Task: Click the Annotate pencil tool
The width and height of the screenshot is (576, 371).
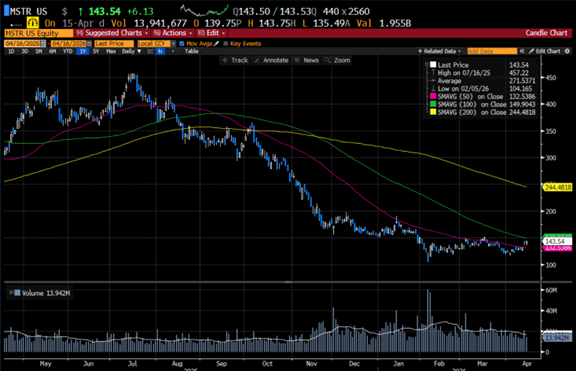Action: (271, 60)
